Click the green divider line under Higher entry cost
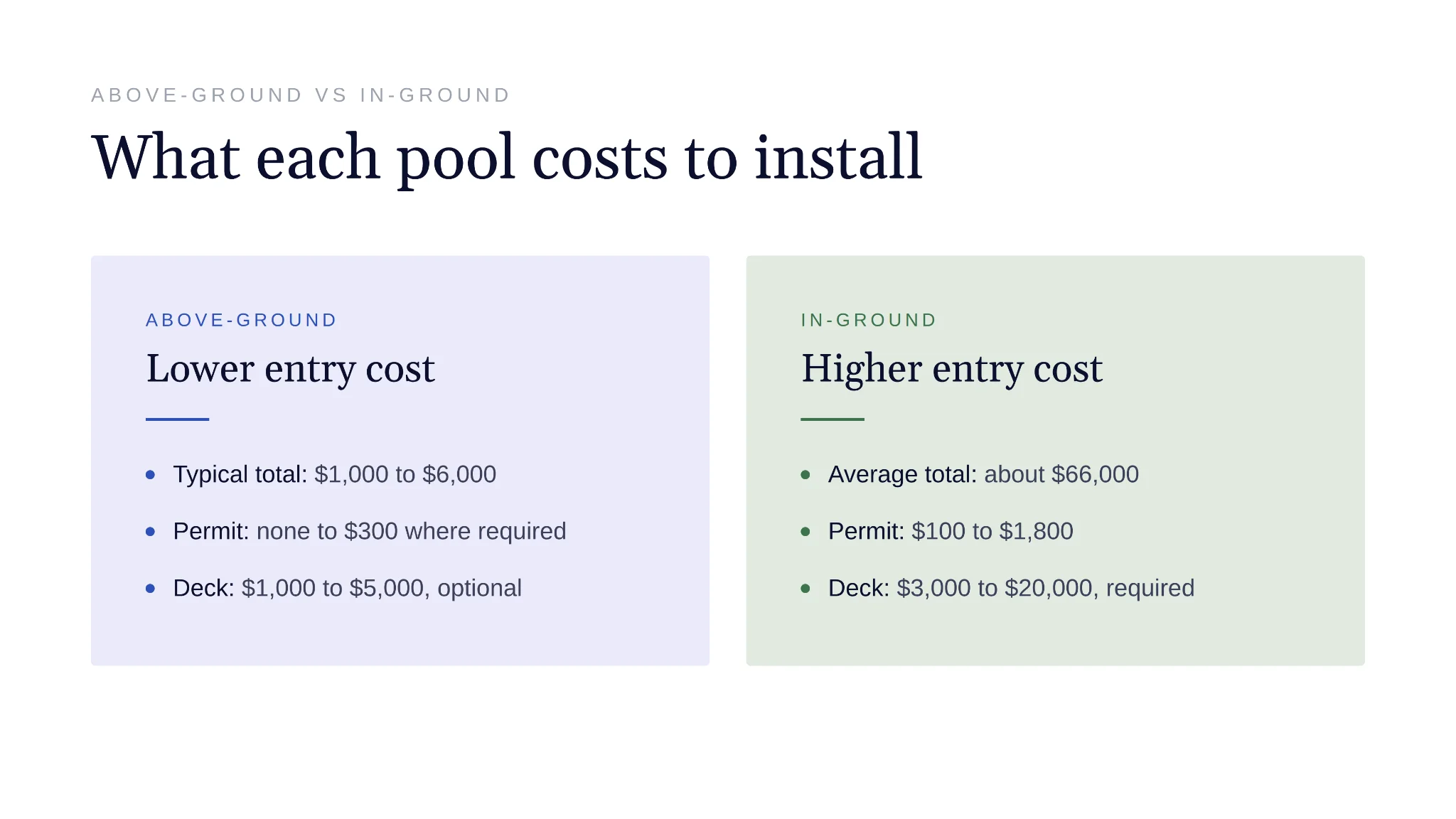This screenshot has height=819, width=1456. click(833, 419)
